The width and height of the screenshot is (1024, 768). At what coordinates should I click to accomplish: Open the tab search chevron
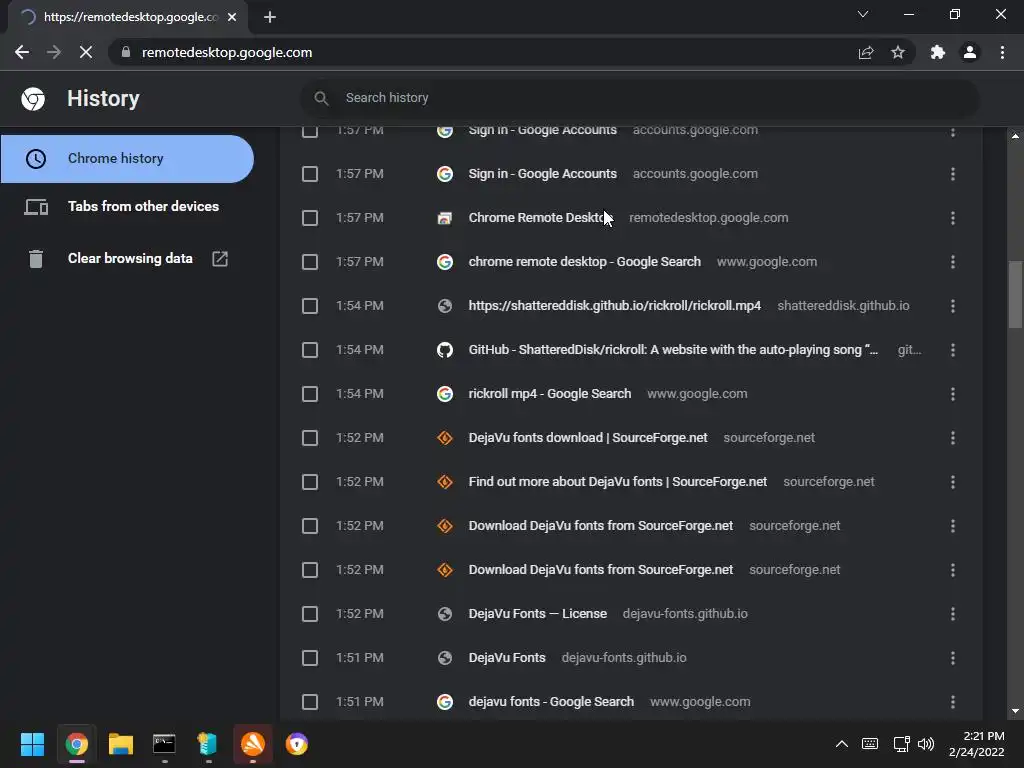tap(863, 14)
